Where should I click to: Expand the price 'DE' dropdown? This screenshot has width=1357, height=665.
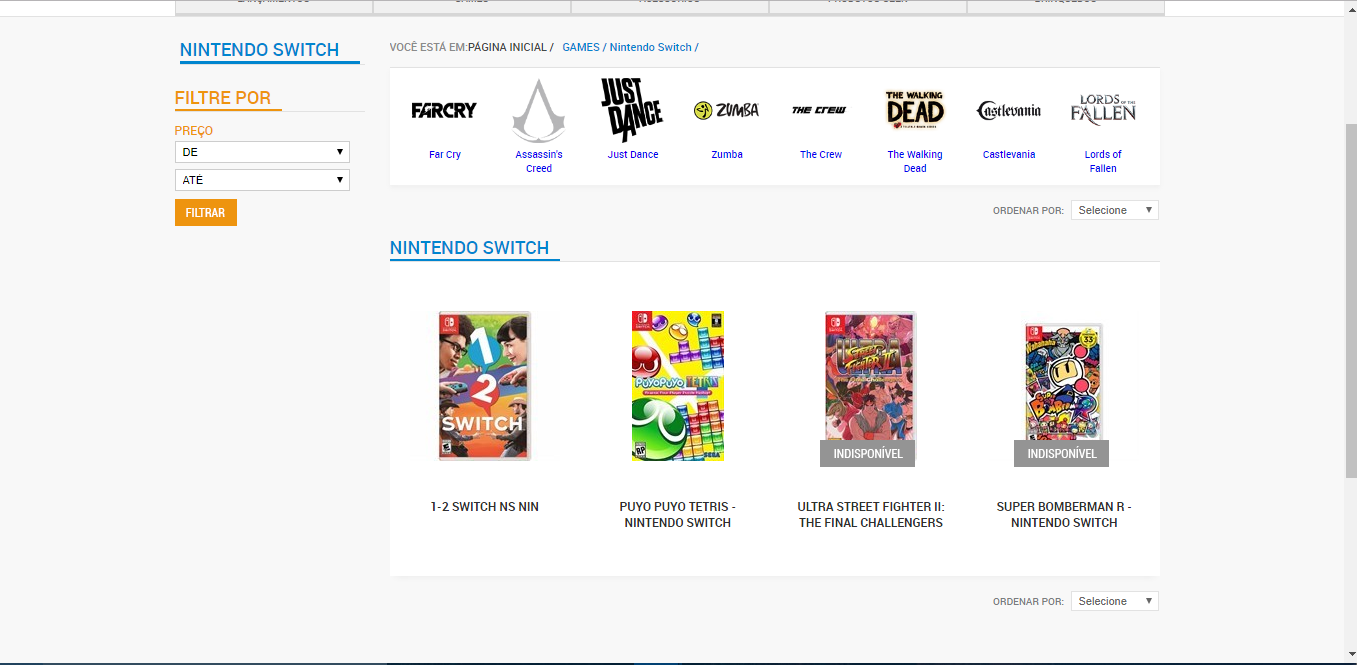click(x=262, y=152)
